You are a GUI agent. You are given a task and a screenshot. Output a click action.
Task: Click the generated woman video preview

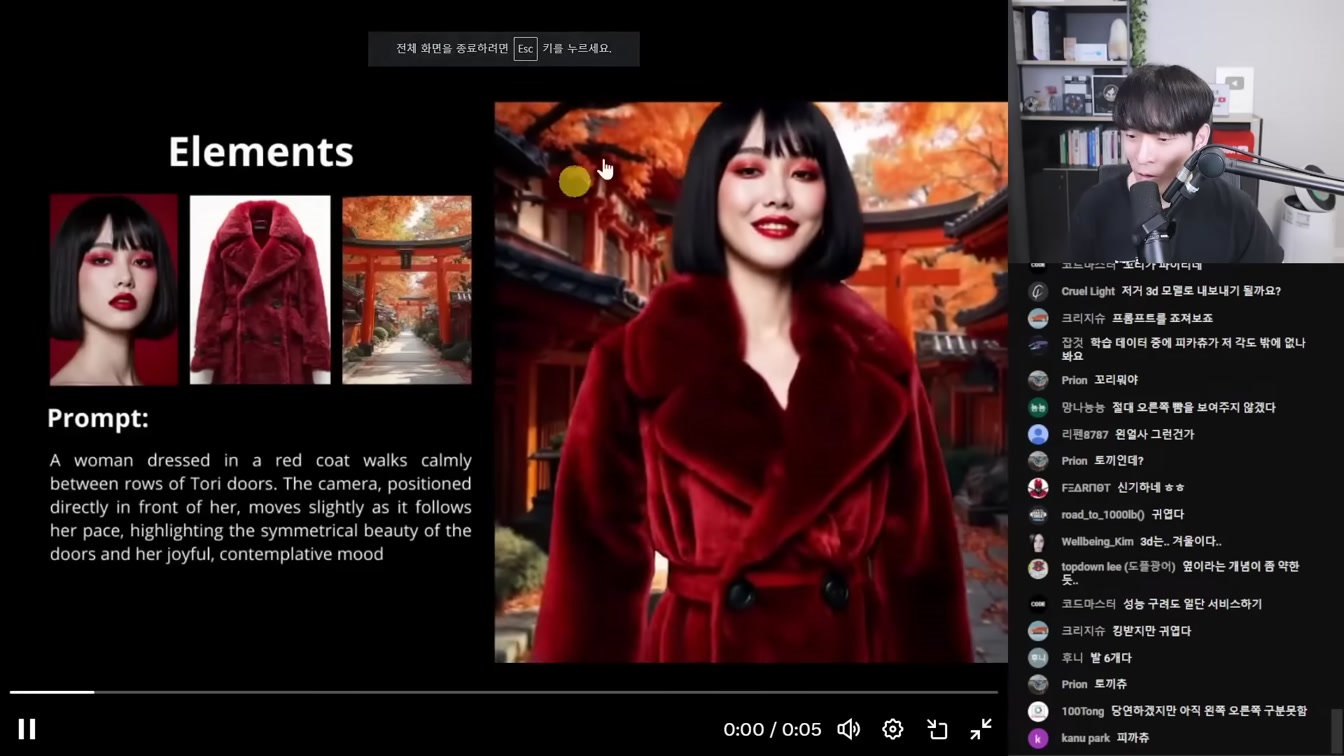pos(751,382)
